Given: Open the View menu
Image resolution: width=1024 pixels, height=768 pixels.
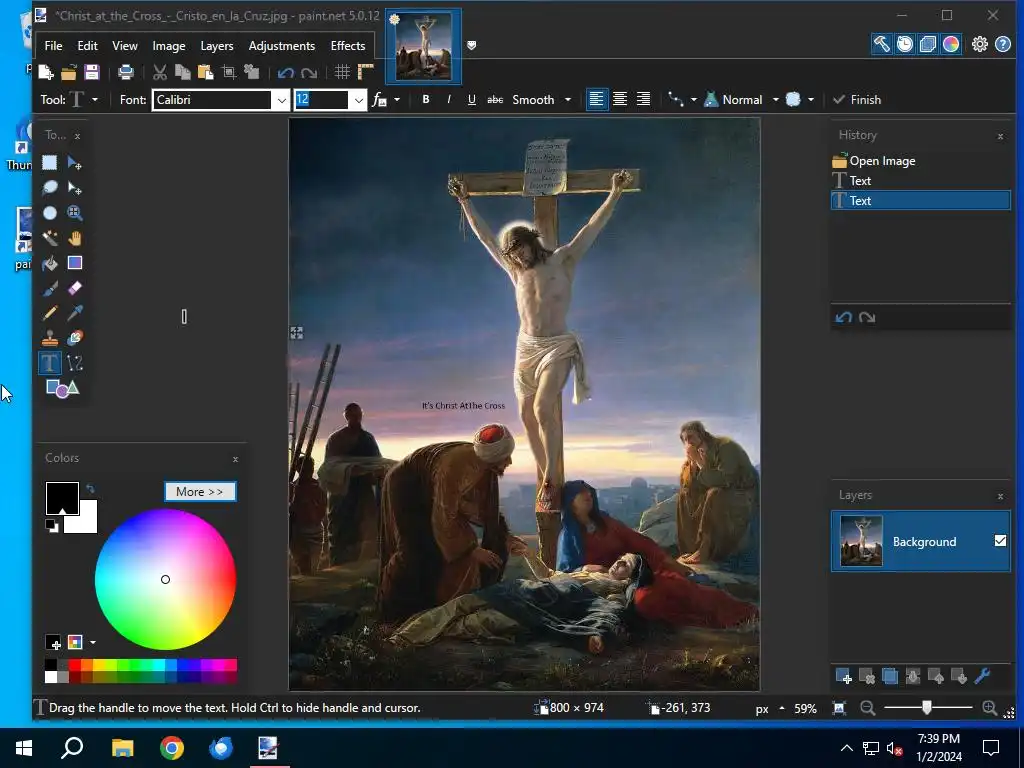Looking at the screenshot, I should click(124, 46).
